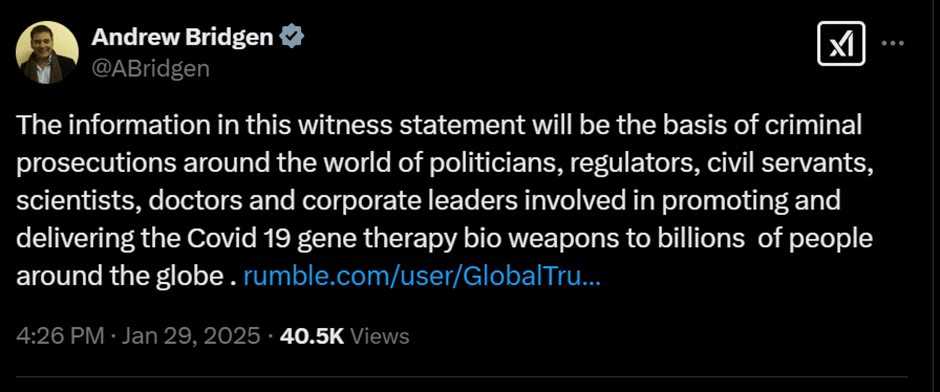Click the words "around the globe" before the link
940x392 pixels.
coord(120,278)
